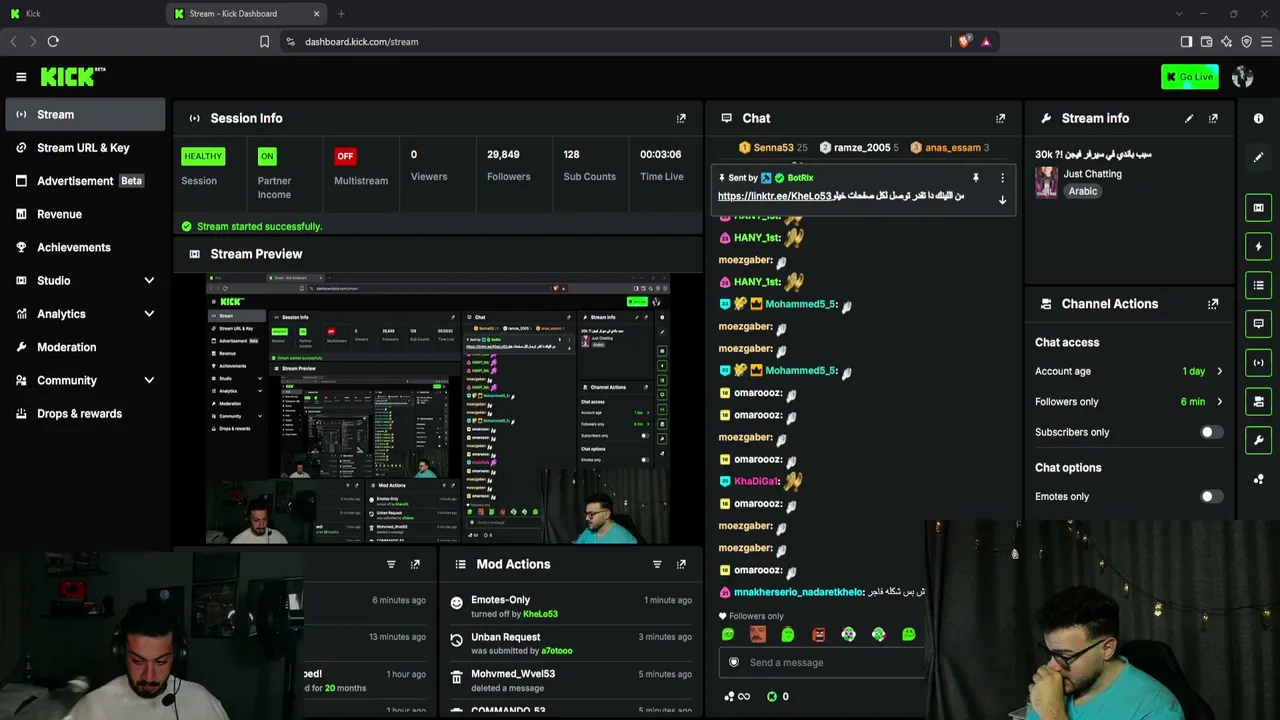Click the stream preview video thumbnail

[438, 408]
